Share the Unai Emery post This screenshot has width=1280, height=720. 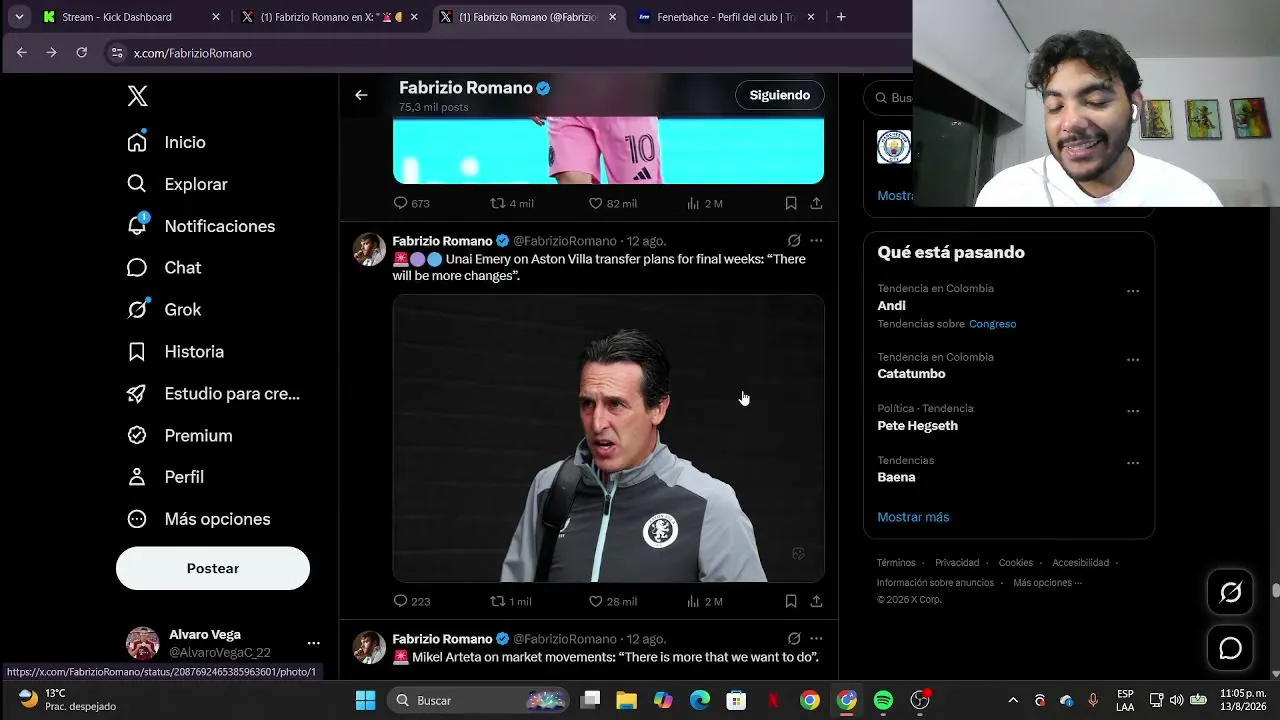click(816, 601)
